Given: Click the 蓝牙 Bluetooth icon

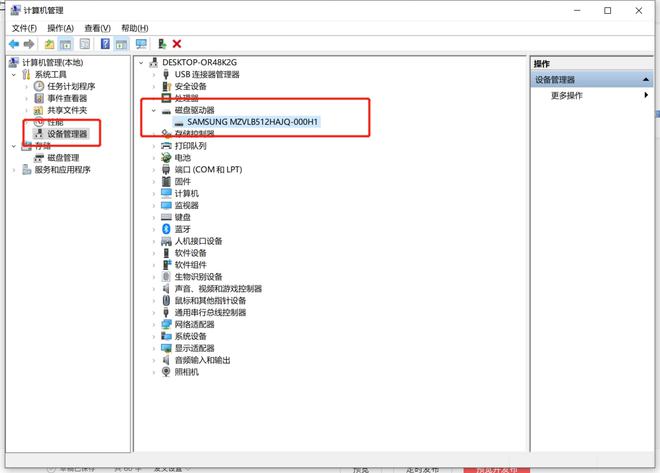Looking at the screenshot, I should 166,229.
